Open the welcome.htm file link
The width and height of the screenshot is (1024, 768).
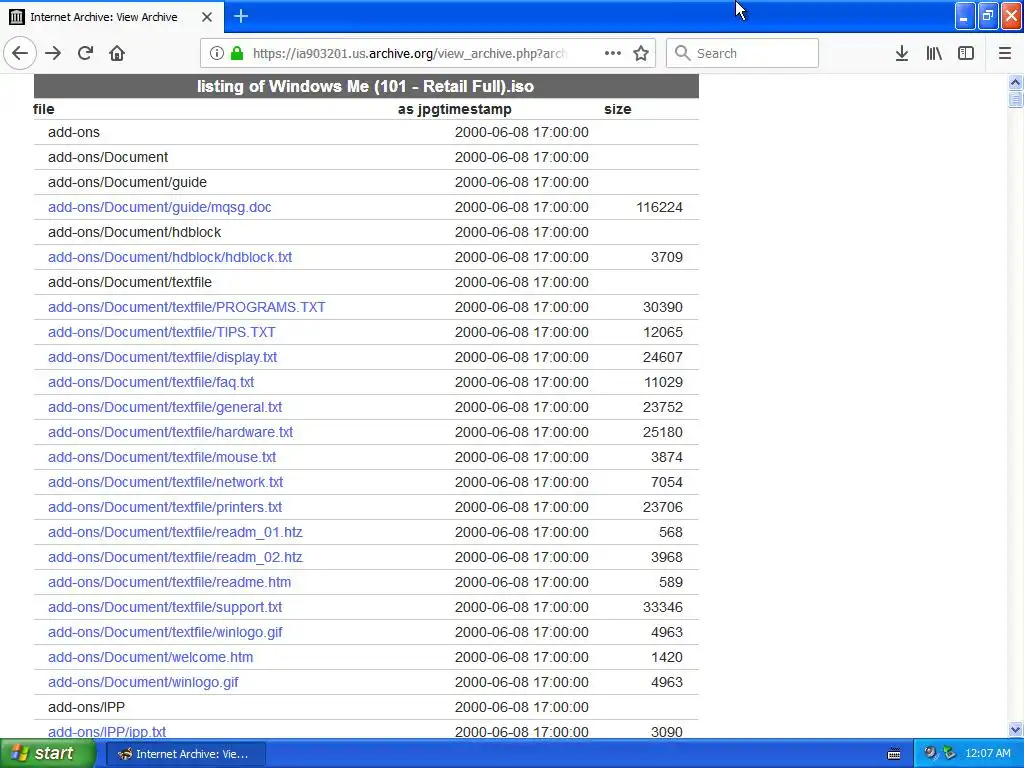coord(150,657)
